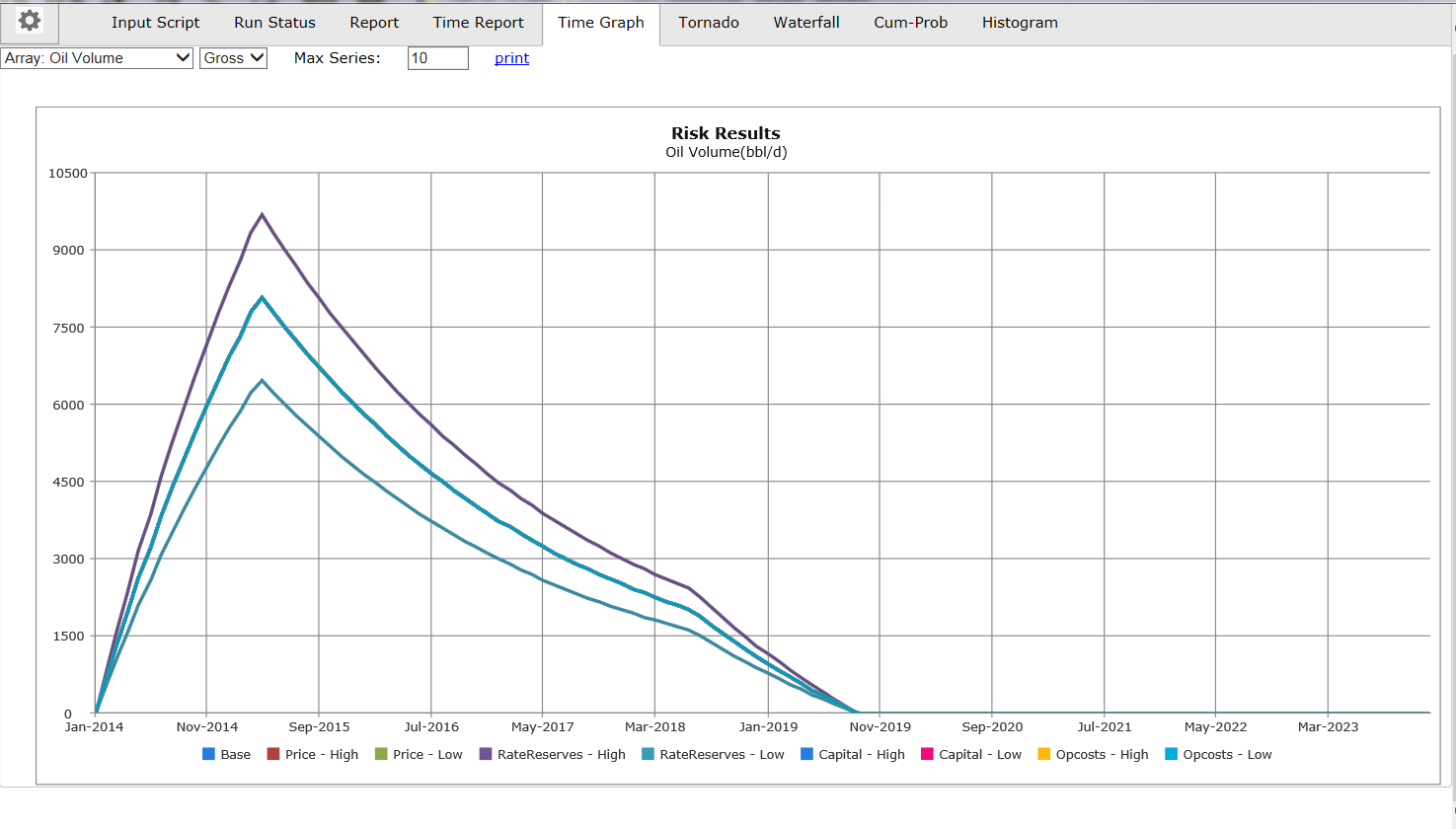Toggle the Price - High legend swatch
The image size is (1456, 829).
point(273,754)
